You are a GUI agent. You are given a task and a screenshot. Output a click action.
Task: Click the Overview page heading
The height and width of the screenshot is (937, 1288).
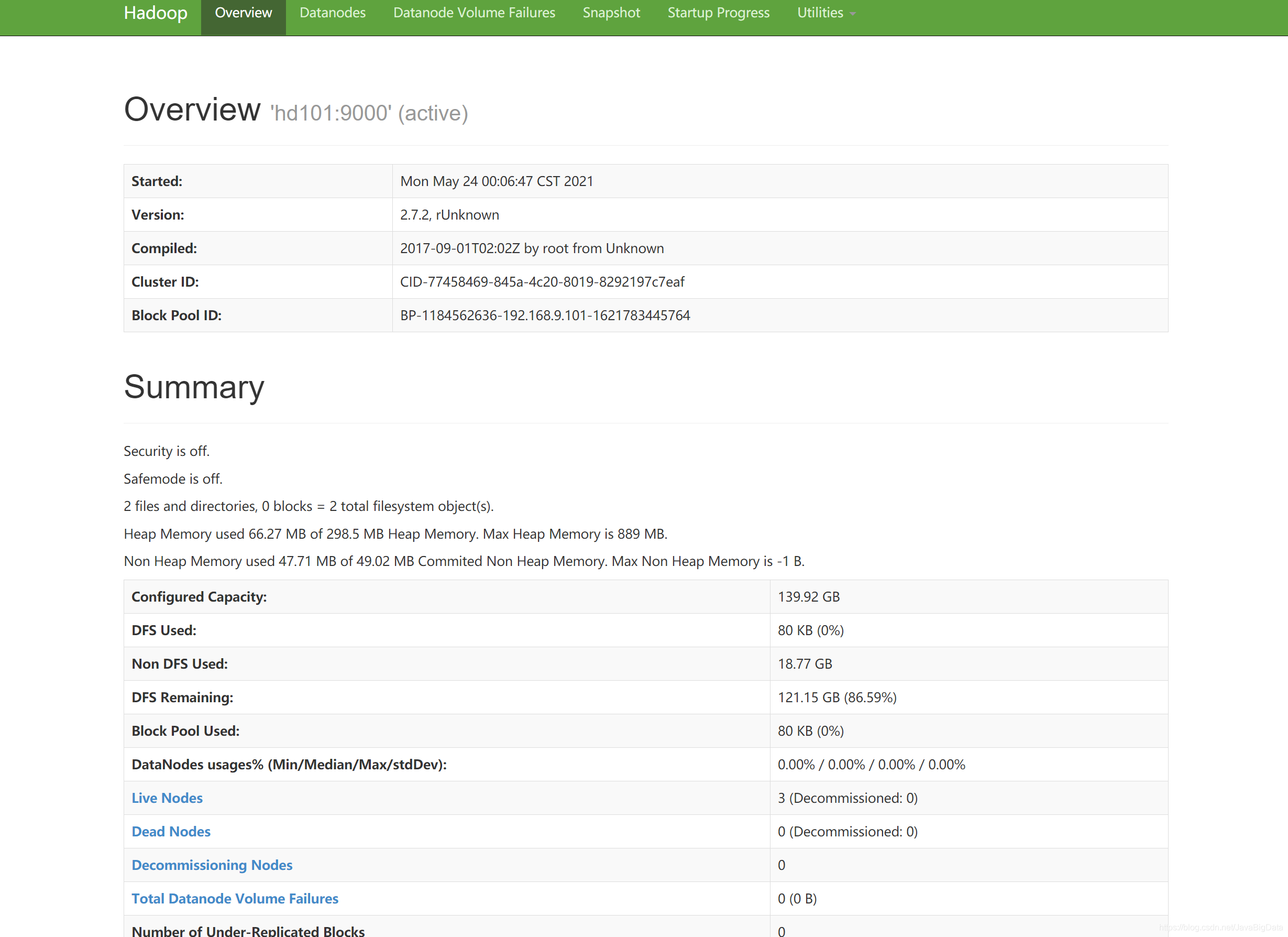192,109
